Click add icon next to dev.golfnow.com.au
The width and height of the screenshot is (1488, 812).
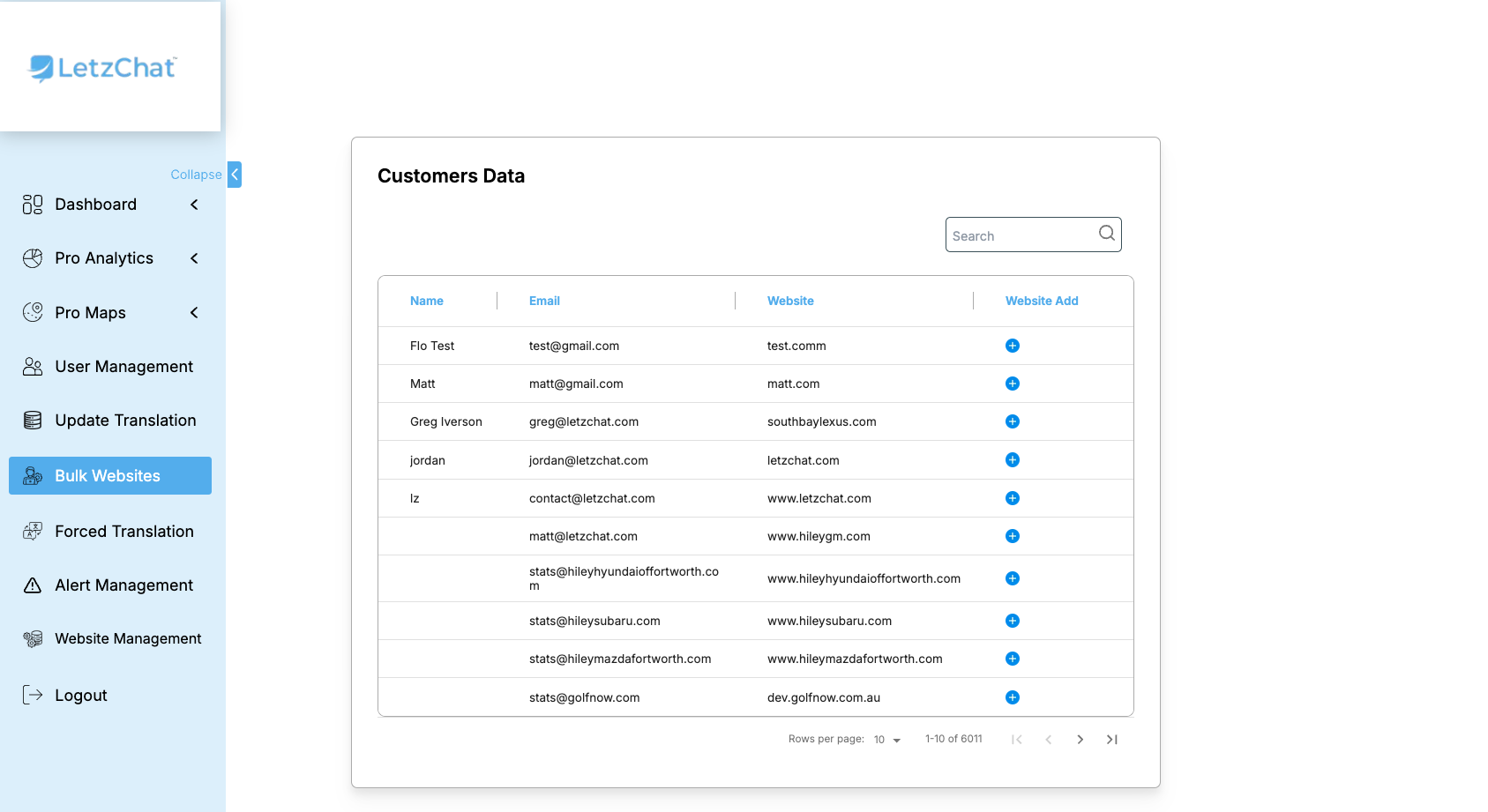point(1012,697)
